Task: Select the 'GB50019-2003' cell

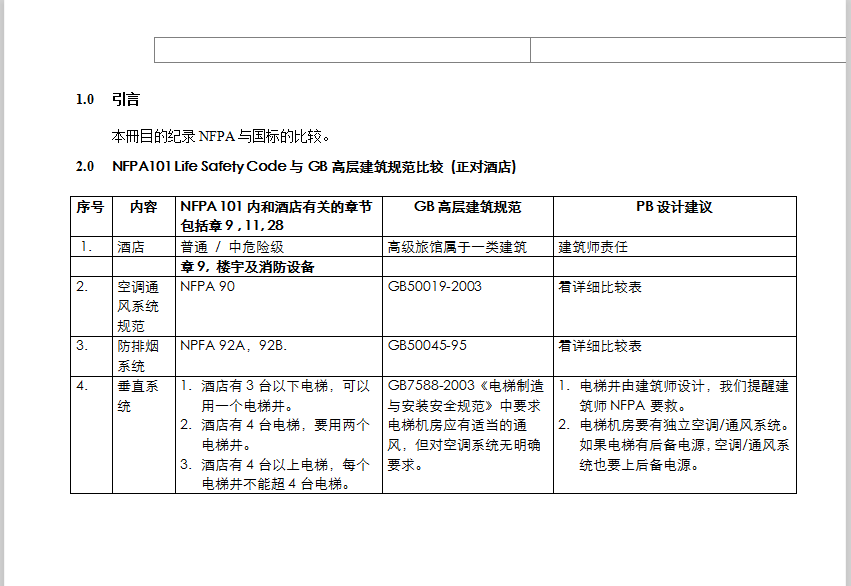Action: [x=434, y=286]
